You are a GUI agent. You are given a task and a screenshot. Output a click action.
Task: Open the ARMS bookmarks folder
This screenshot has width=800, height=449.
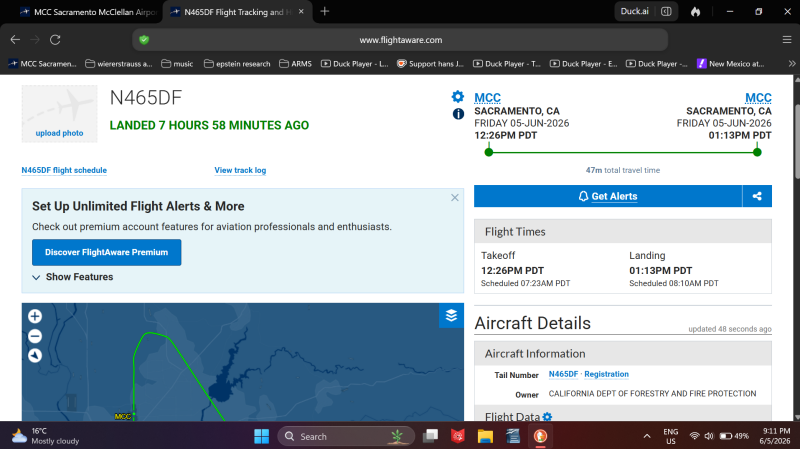point(295,64)
